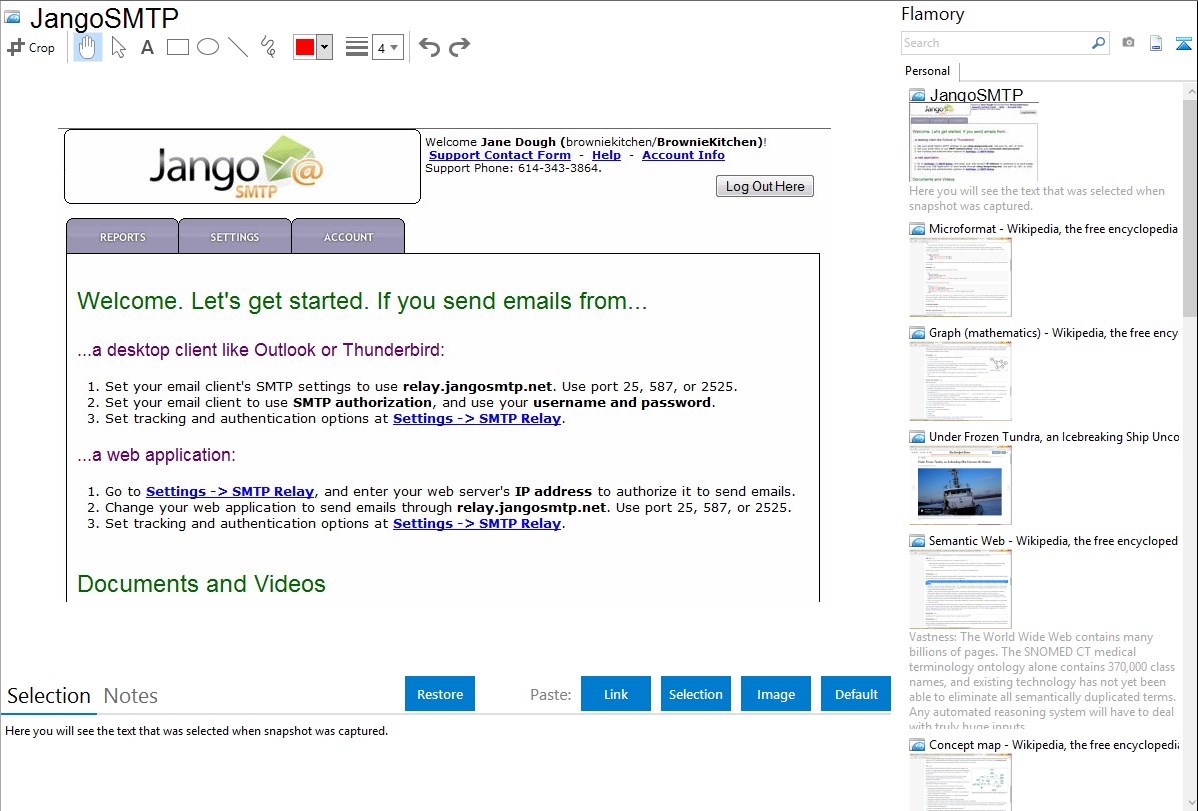
Task: Select the straight line tool
Action: point(238,47)
